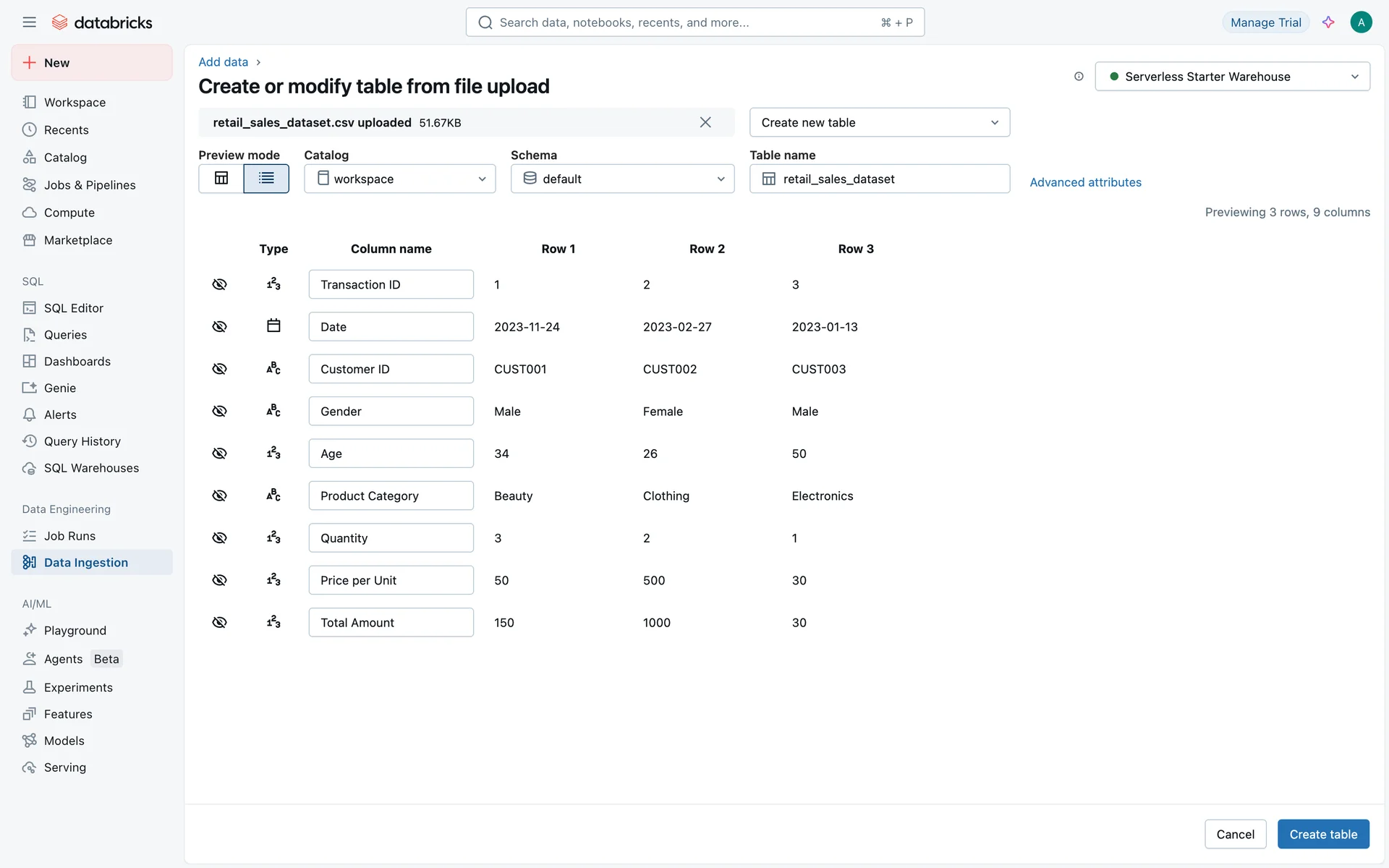Open SQL Editor from the sidebar
1389x868 pixels.
tap(73, 308)
